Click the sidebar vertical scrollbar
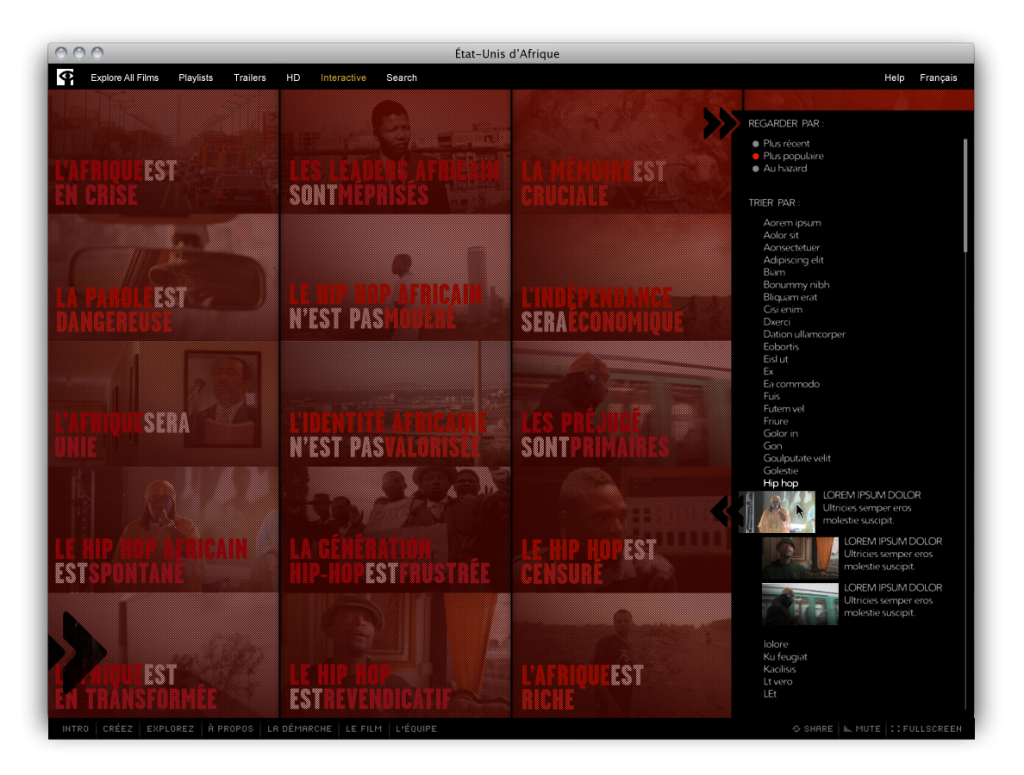 pyautogui.click(x=965, y=195)
